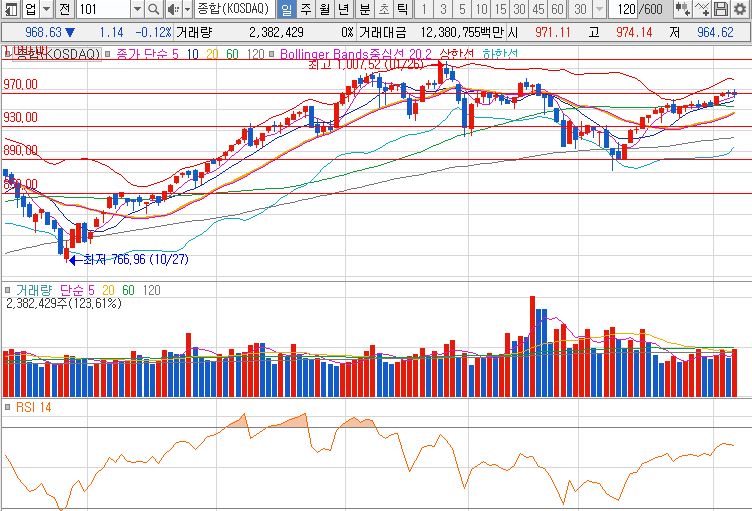Screen dimensions: 752x511
Task: Toggle the side panel icon at toolbar start
Action: pos(10,9)
